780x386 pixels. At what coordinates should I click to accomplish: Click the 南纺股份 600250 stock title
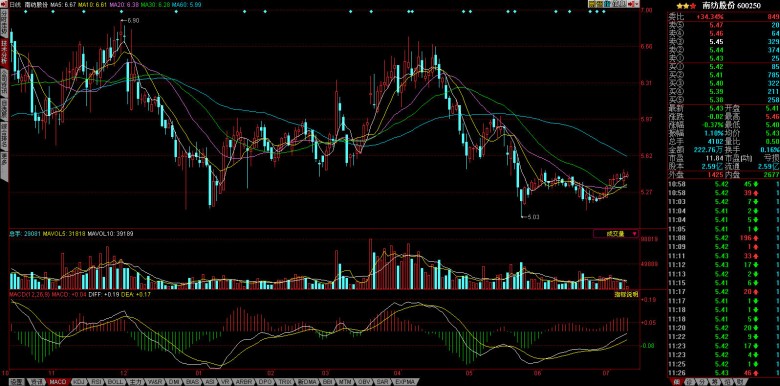pyautogui.click(x=731, y=5)
